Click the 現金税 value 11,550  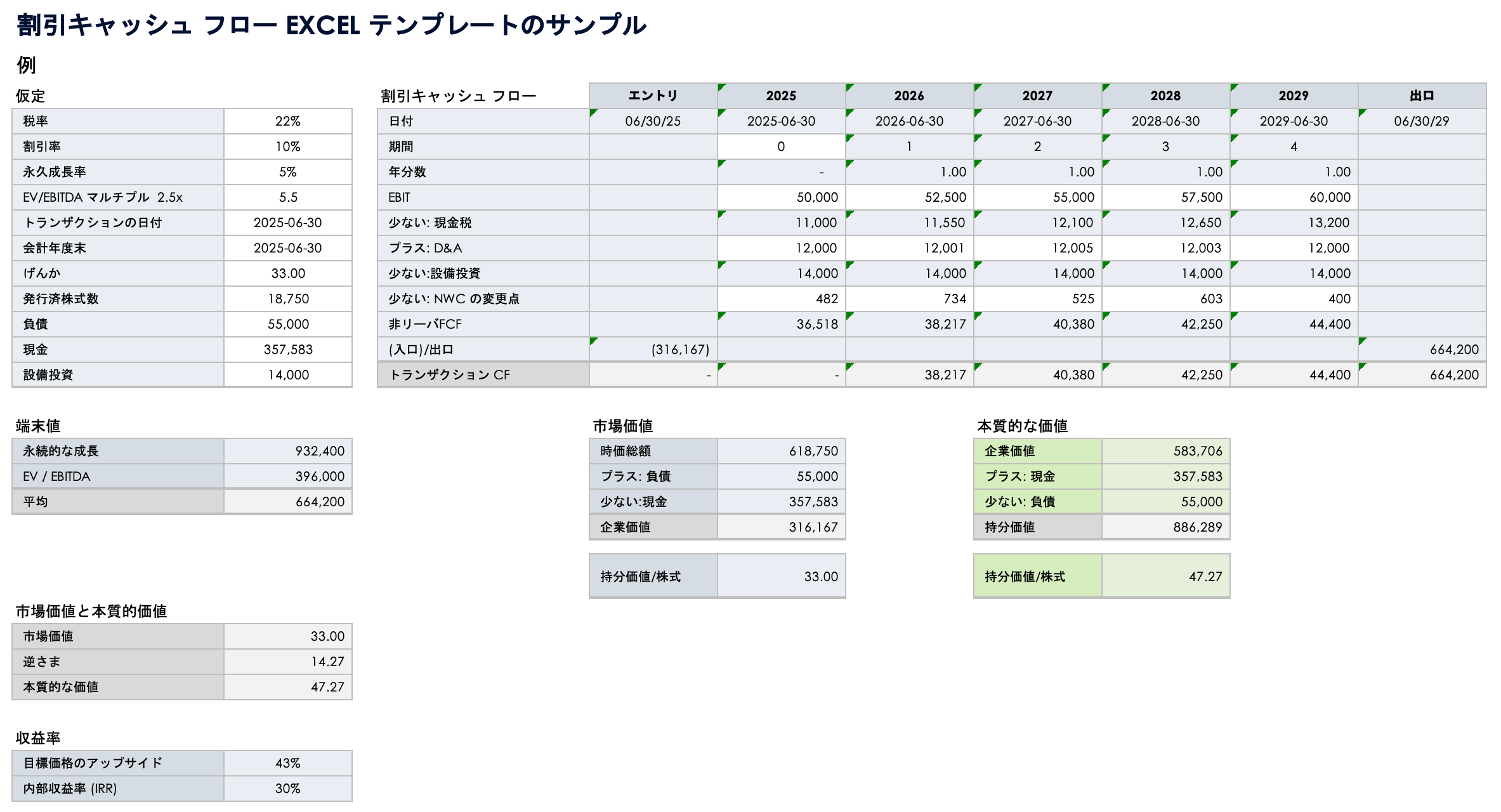tap(910, 223)
